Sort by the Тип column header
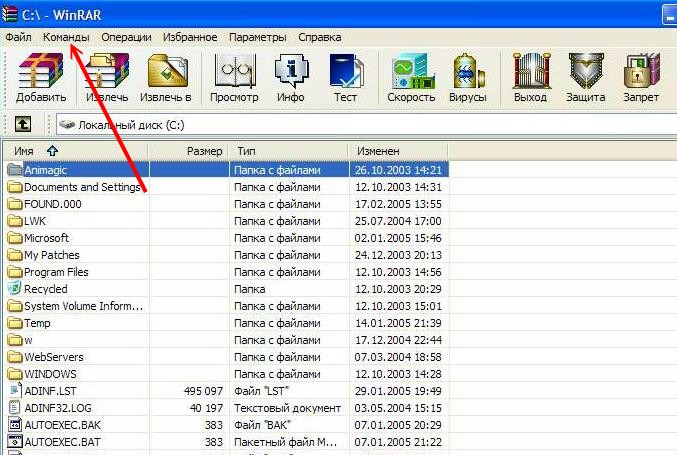Image resolution: width=677 pixels, height=455 pixels. pyautogui.click(x=289, y=151)
